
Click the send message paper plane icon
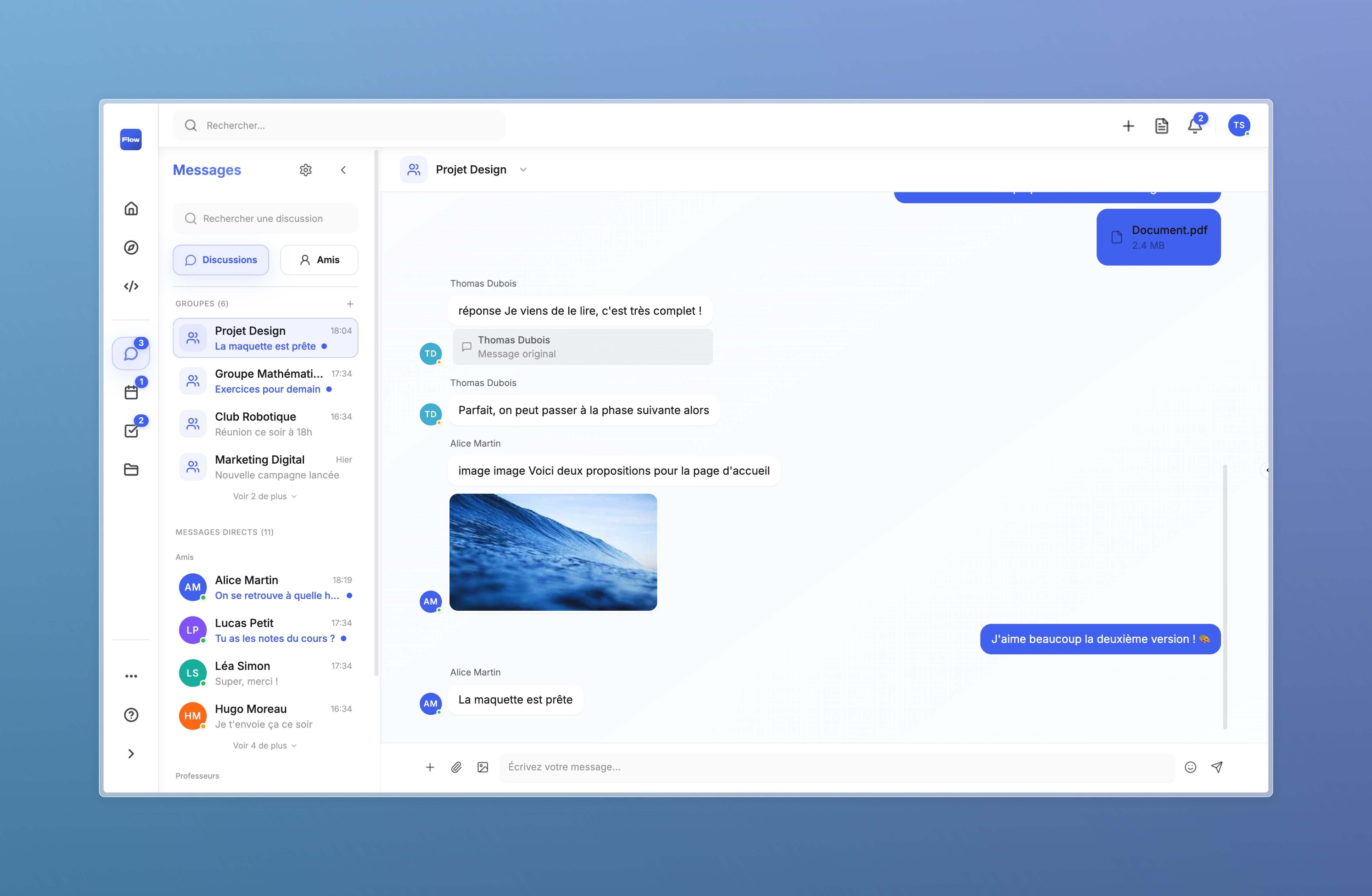point(1217,767)
